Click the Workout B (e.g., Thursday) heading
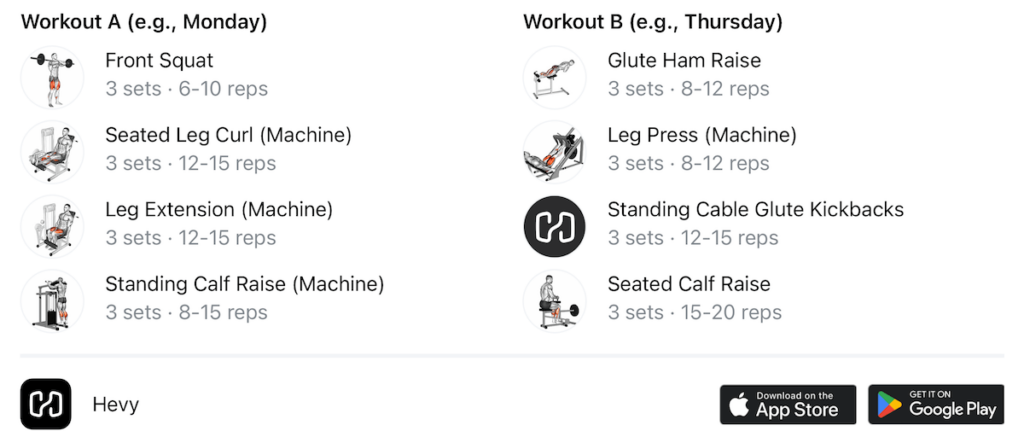This screenshot has width=1024, height=431. point(652,22)
